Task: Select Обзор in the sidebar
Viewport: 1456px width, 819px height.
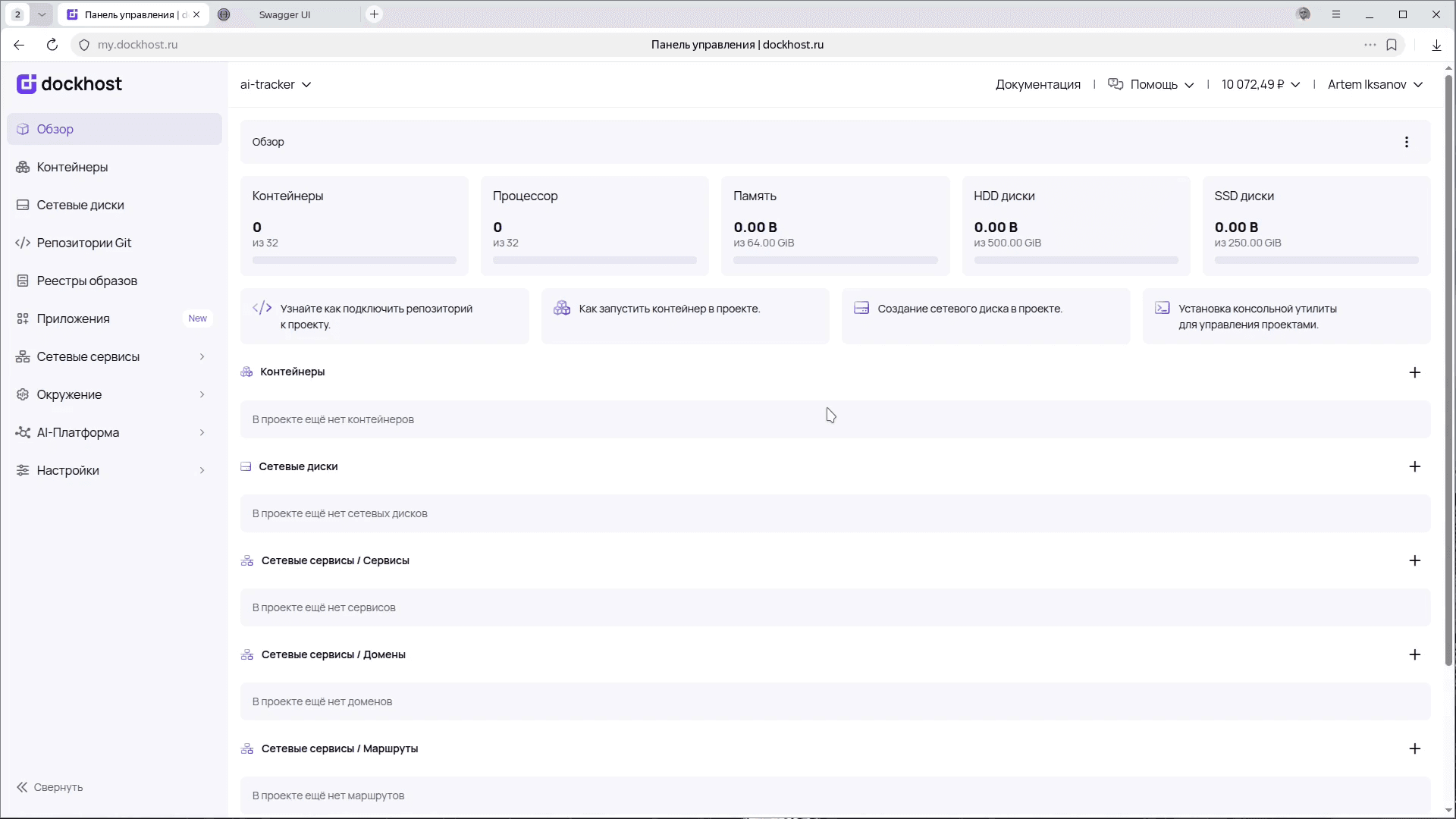Action: click(115, 129)
